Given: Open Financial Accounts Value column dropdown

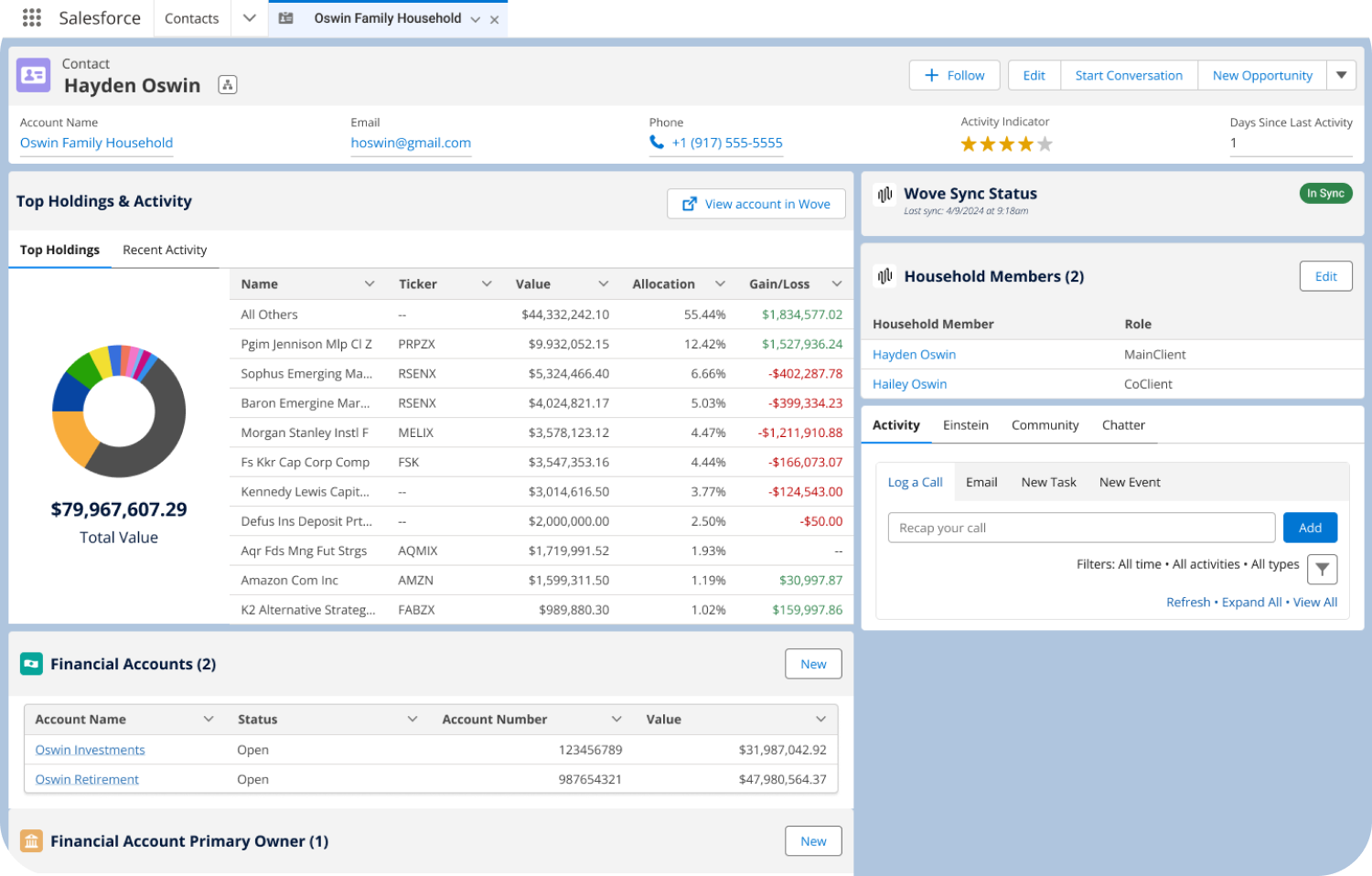Looking at the screenshot, I should coord(820,719).
